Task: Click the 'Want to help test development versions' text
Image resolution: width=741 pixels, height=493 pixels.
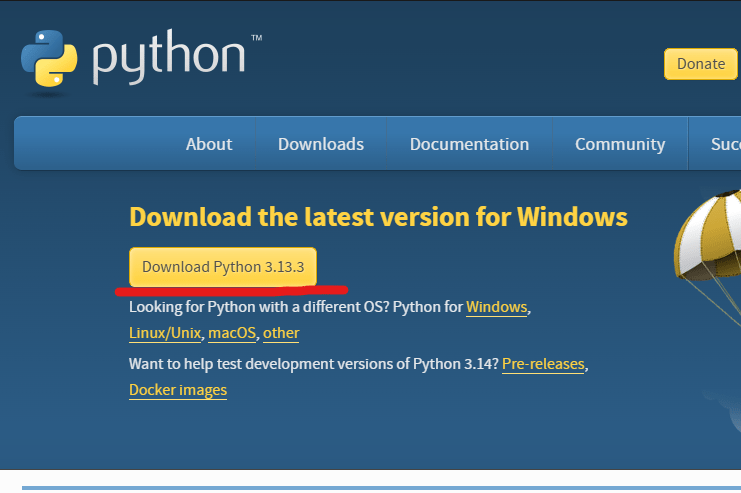Action: pos(262,364)
